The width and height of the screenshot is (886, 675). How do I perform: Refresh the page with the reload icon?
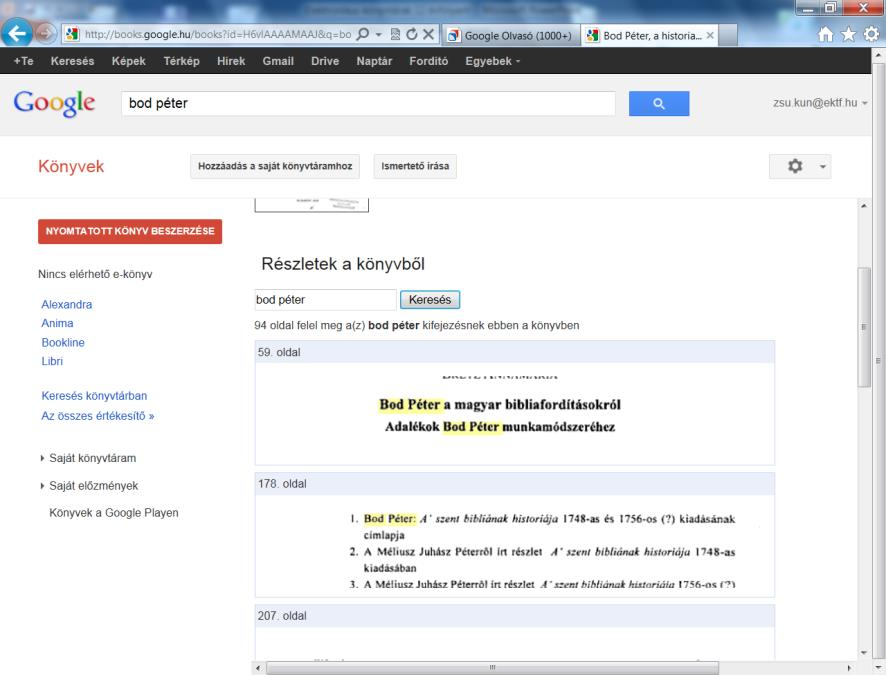pos(412,34)
